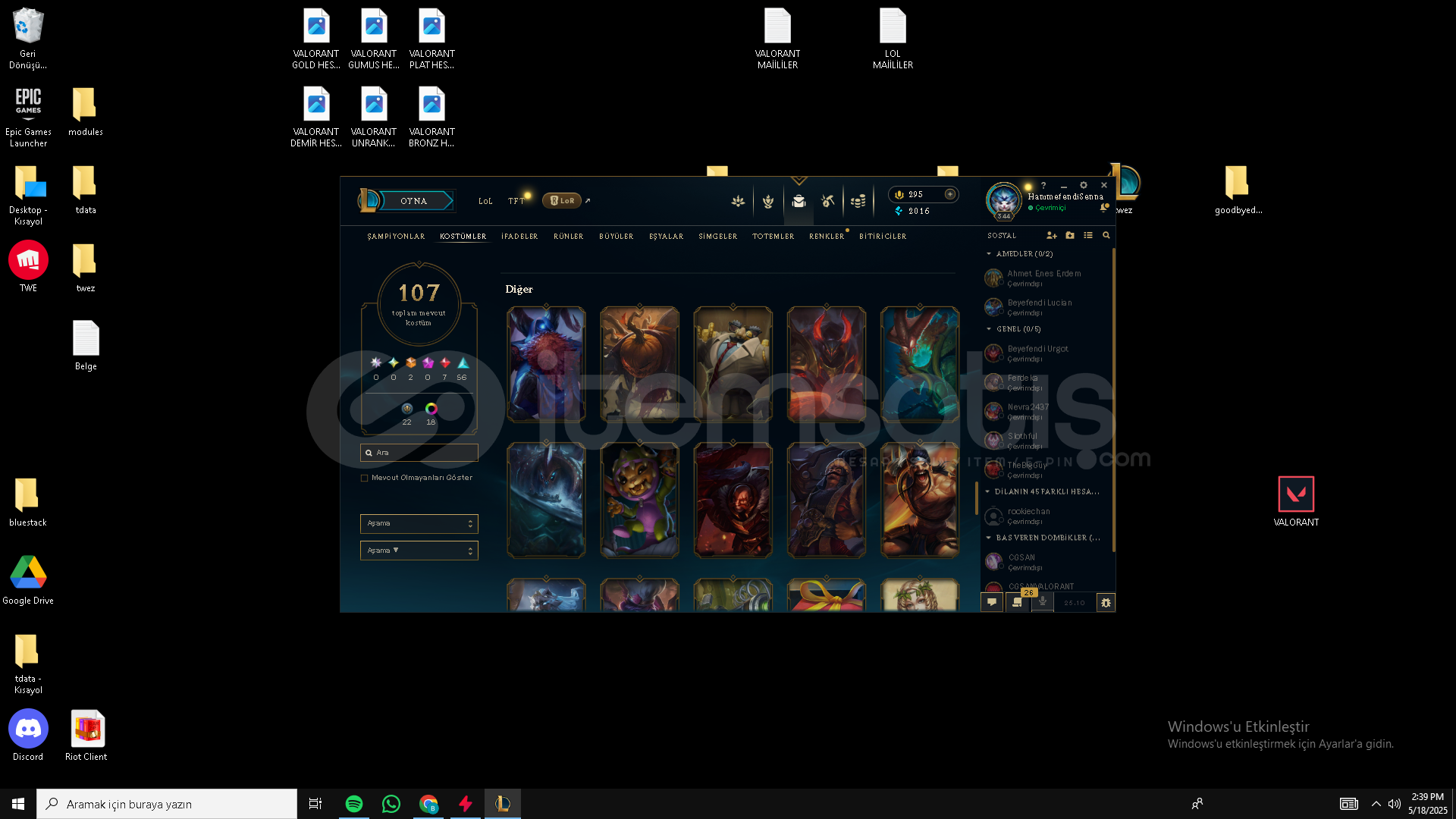Switch to the RENKLER tab
The image size is (1456, 819).
point(827,237)
